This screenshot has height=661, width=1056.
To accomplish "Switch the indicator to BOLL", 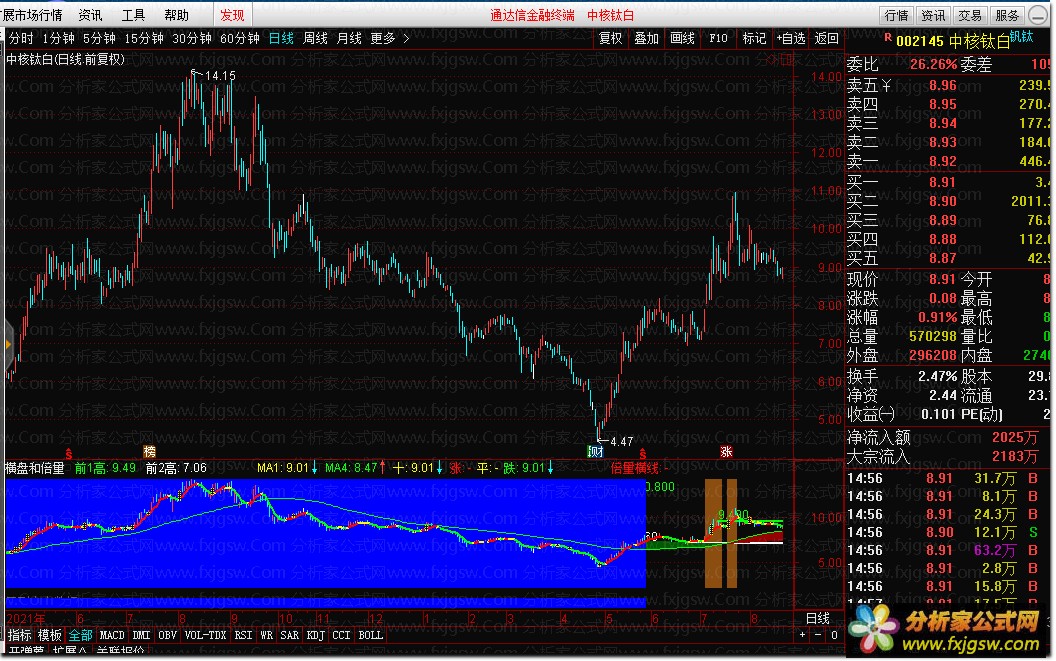I will [370, 635].
